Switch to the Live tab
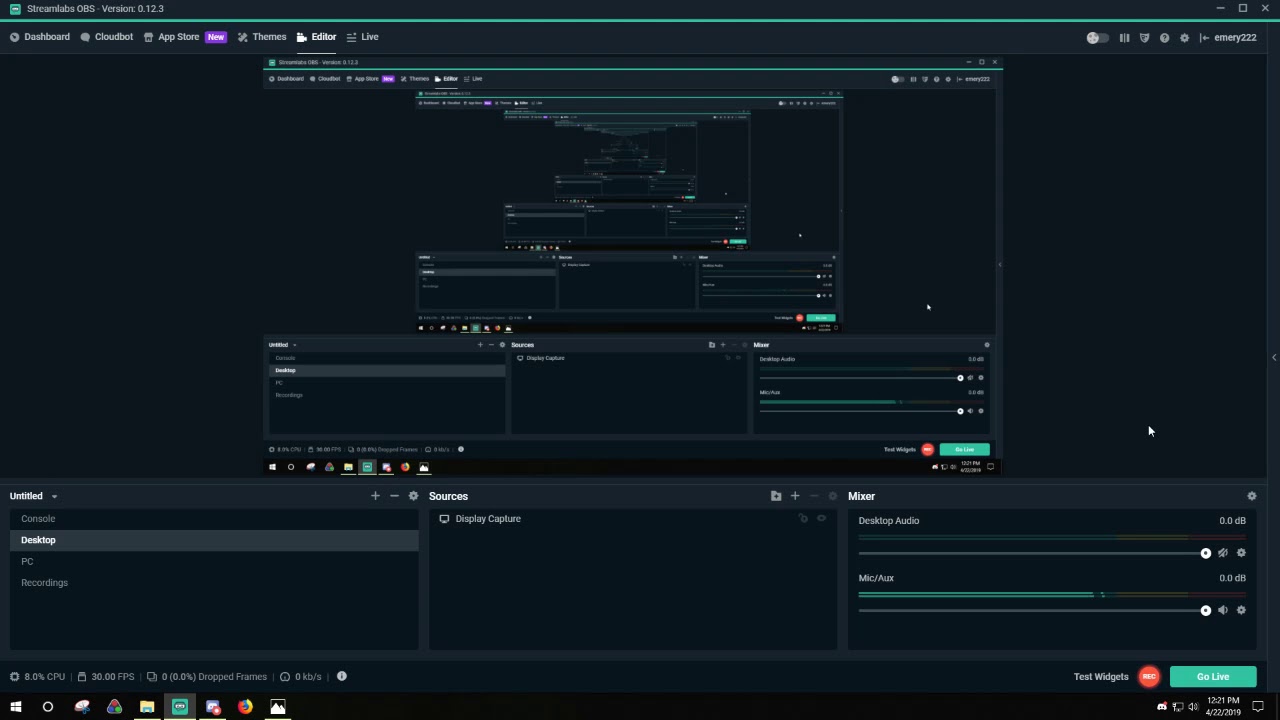 pyautogui.click(x=362, y=37)
